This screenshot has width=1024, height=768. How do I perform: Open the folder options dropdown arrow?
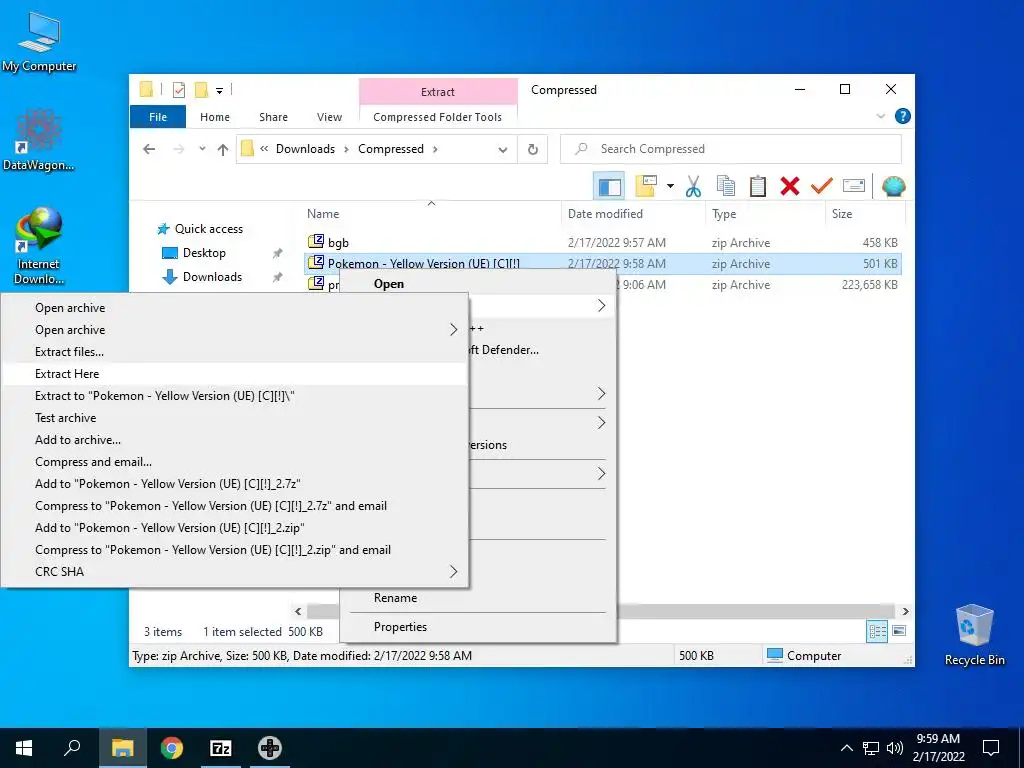coord(670,187)
